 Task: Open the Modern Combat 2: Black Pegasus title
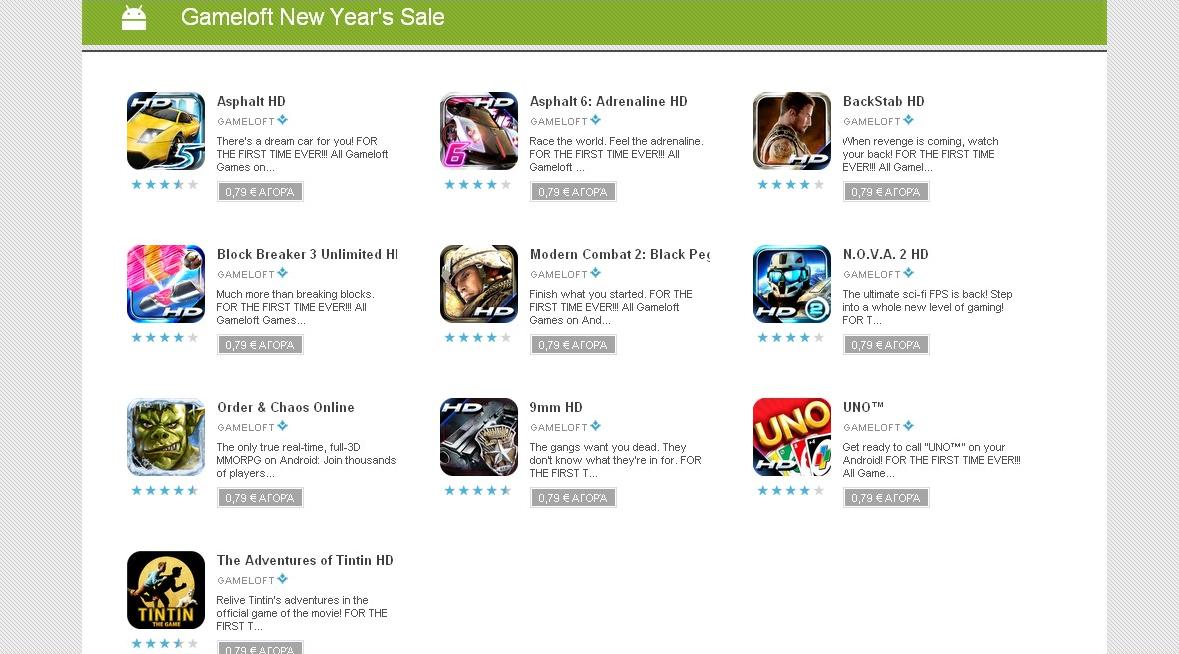pos(619,254)
